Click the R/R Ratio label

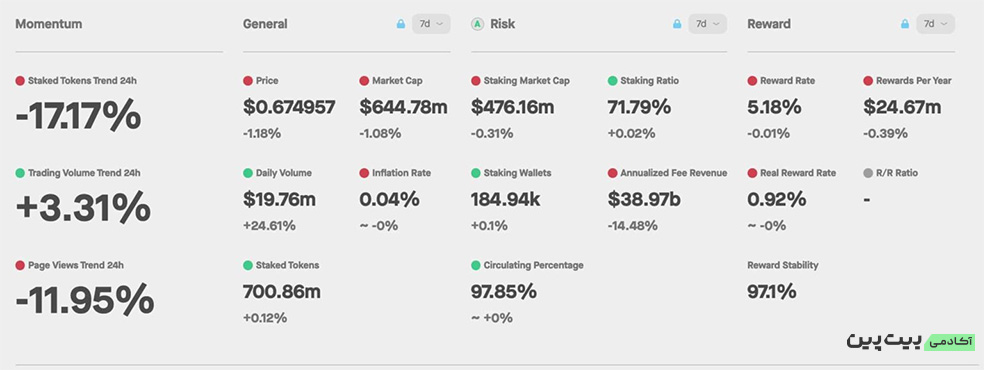pos(897,173)
